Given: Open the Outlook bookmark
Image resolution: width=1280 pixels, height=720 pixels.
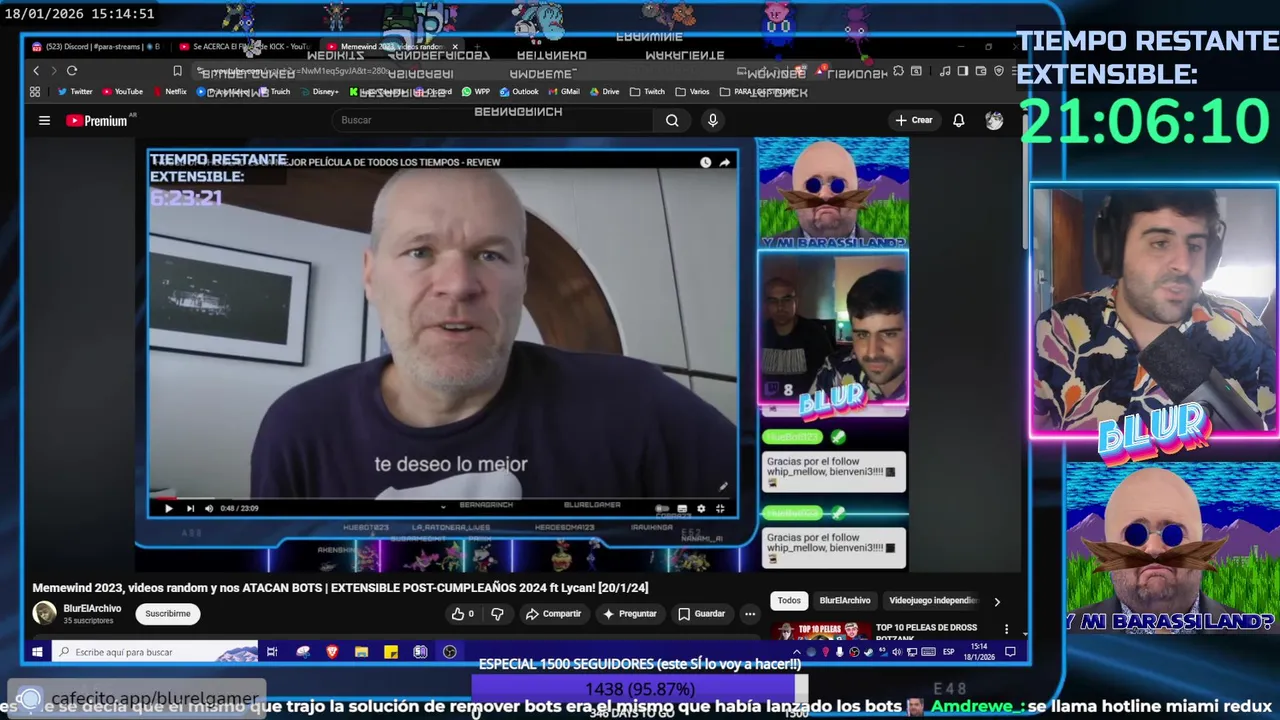Looking at the screenshot, I should coord(519,92).
